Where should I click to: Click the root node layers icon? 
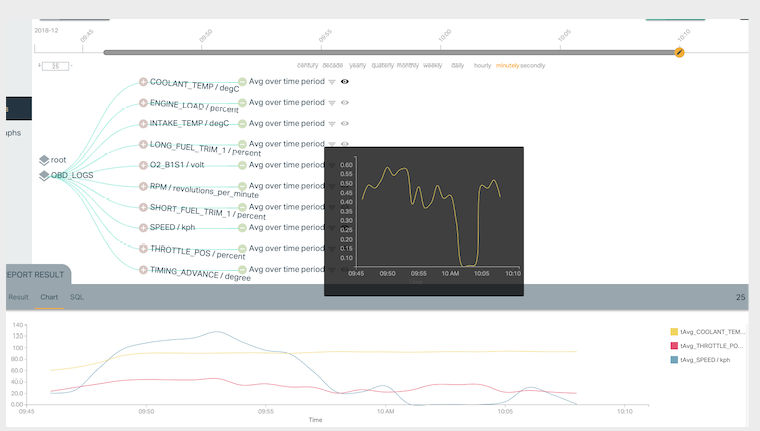[44, 160]
